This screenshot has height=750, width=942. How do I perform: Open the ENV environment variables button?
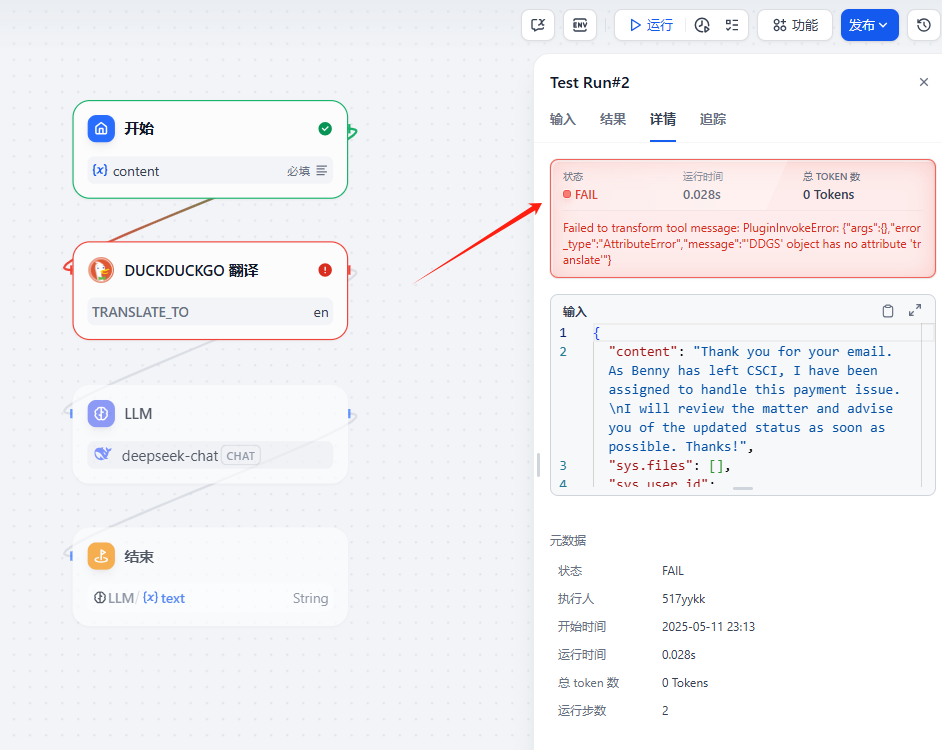click(x=580, y=25)
